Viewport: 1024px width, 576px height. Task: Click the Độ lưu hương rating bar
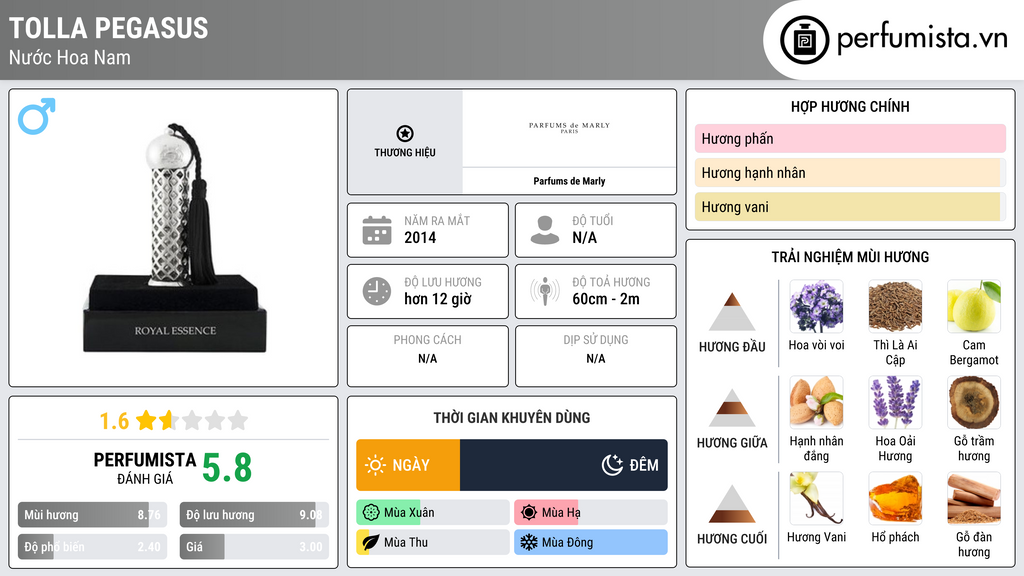[255, 515]
